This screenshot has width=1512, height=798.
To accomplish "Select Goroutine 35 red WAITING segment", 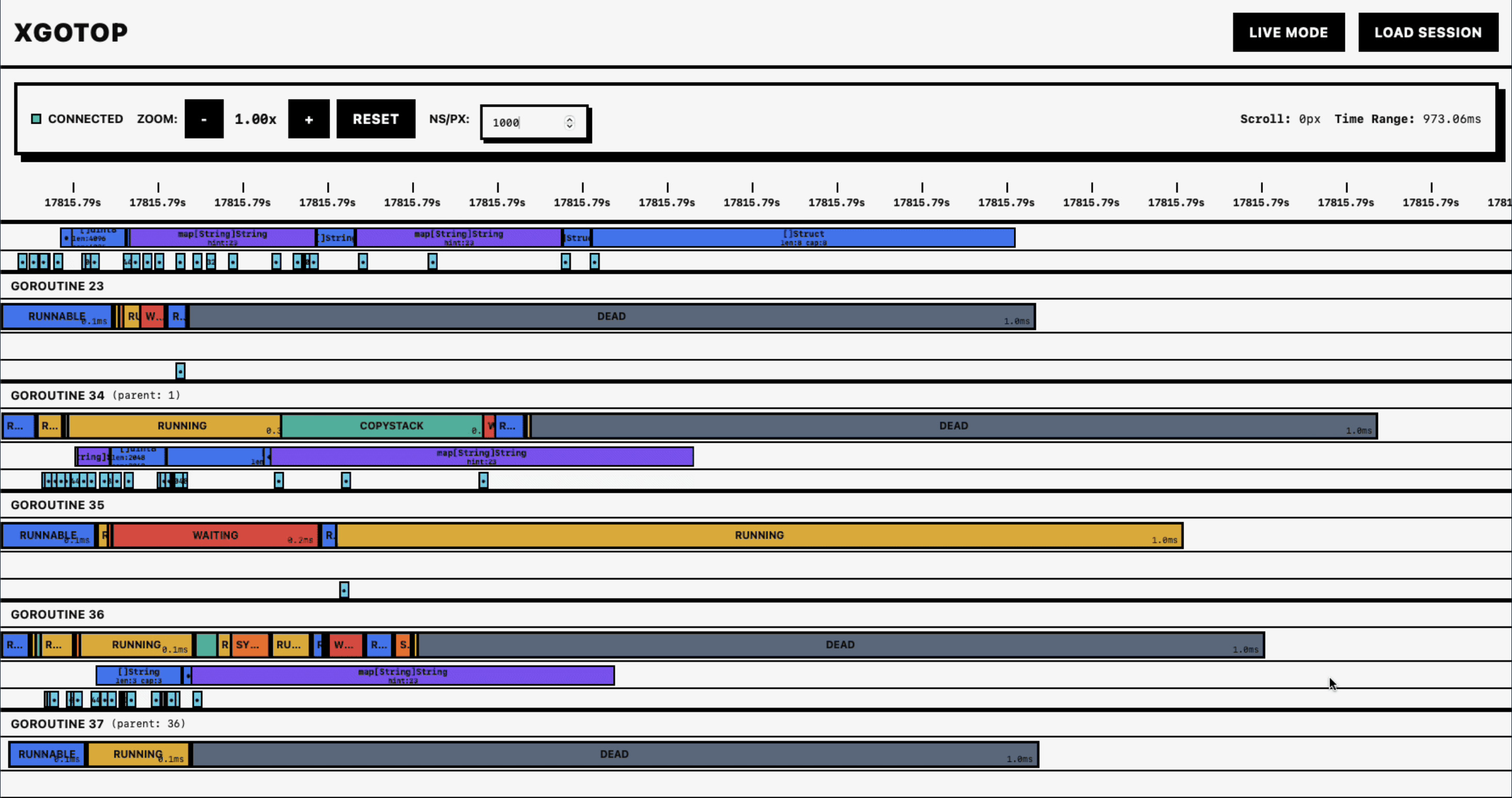I will coord(215,535).
